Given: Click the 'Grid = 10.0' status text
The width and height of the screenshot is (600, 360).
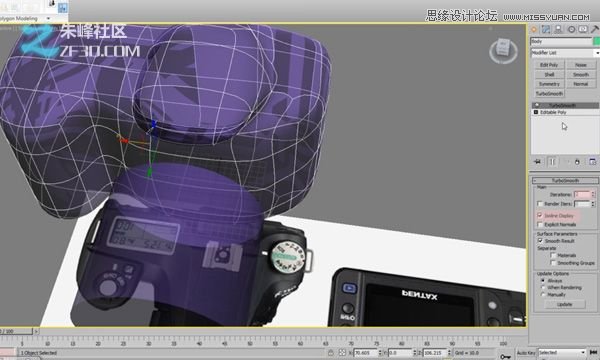Looking at the screenshot, I should coord(467,353).
